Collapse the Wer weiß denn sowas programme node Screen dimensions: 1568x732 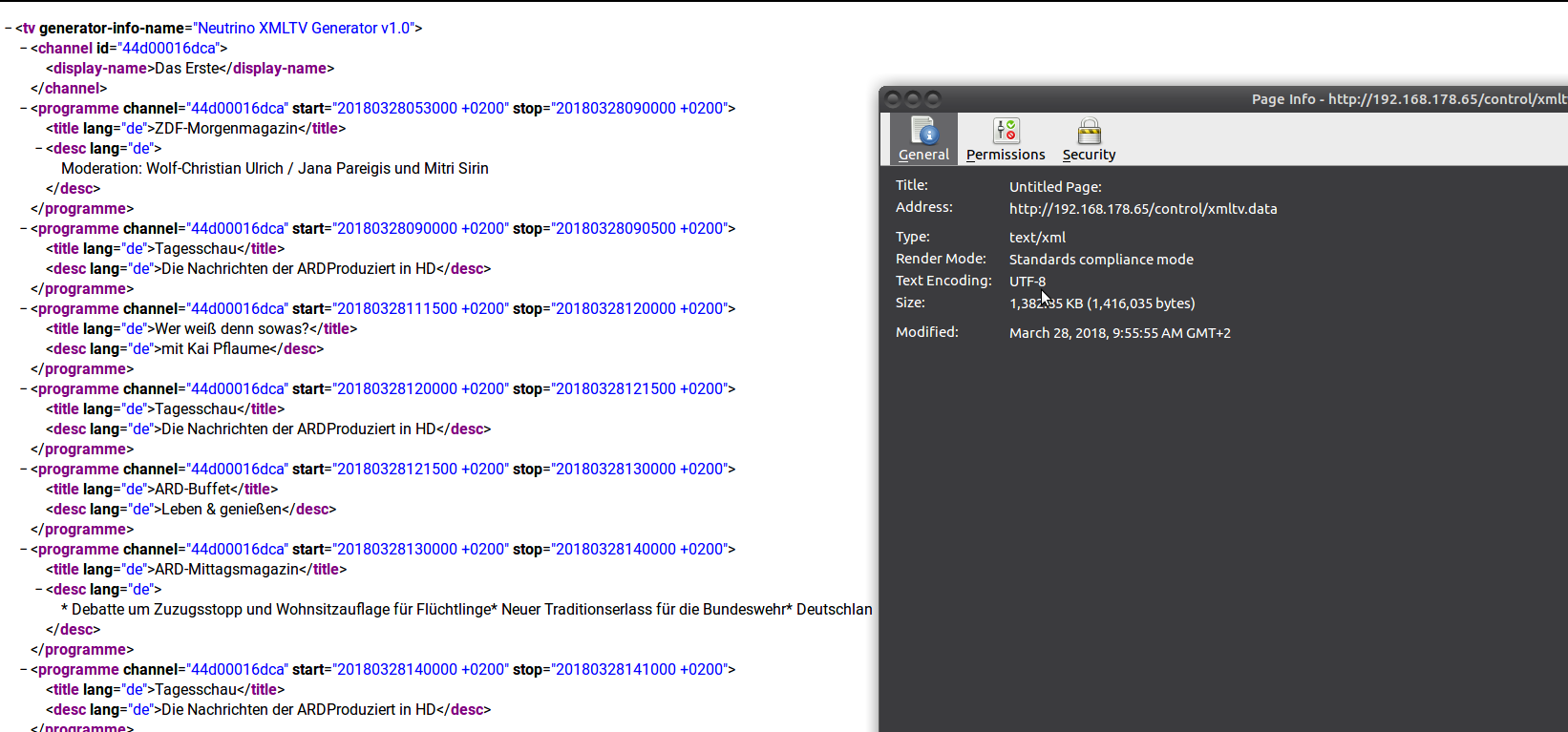[x=24, y=309]
